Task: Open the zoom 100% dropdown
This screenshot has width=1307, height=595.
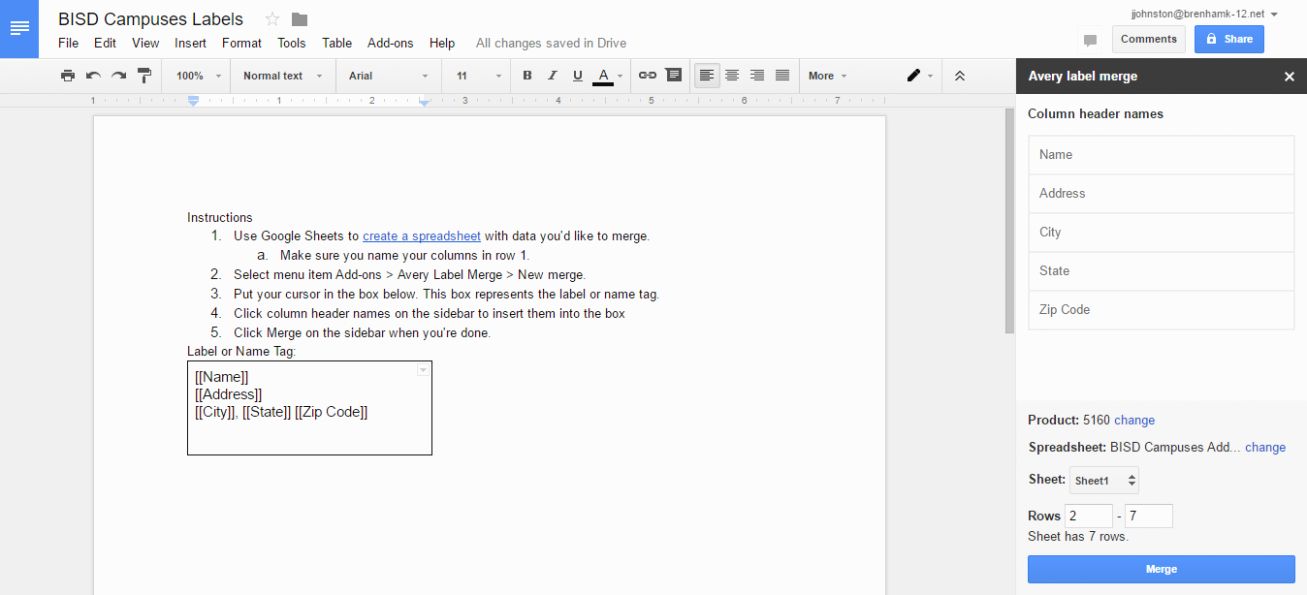Action: 199,75
